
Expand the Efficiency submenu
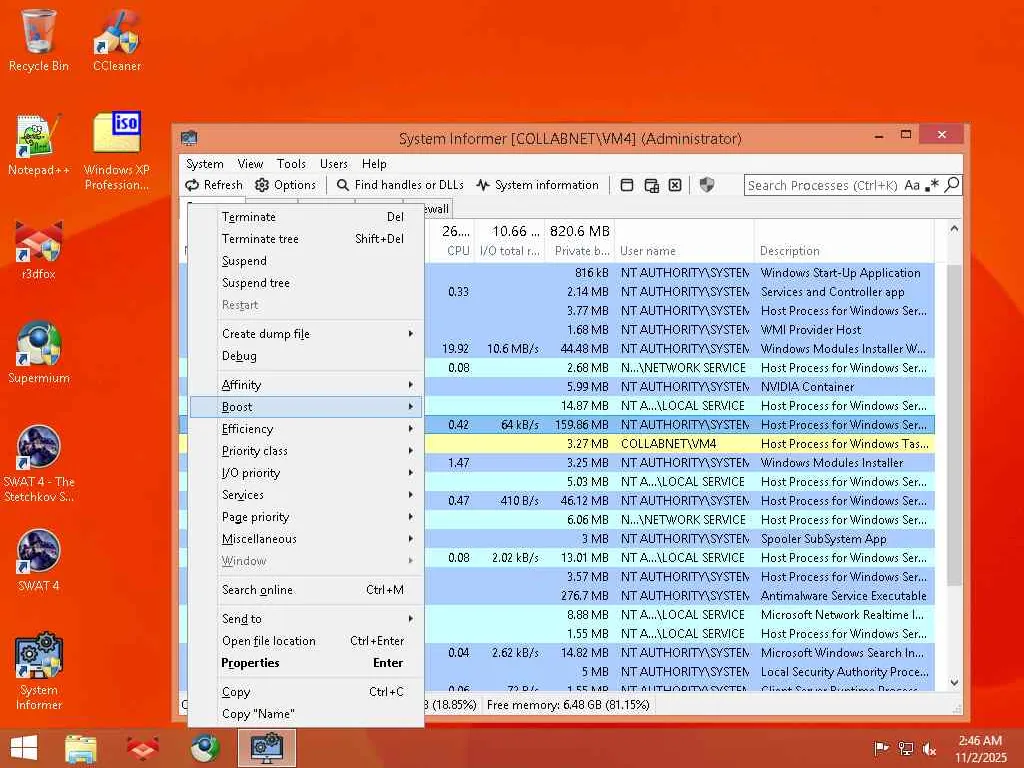[x=306, y=429]
